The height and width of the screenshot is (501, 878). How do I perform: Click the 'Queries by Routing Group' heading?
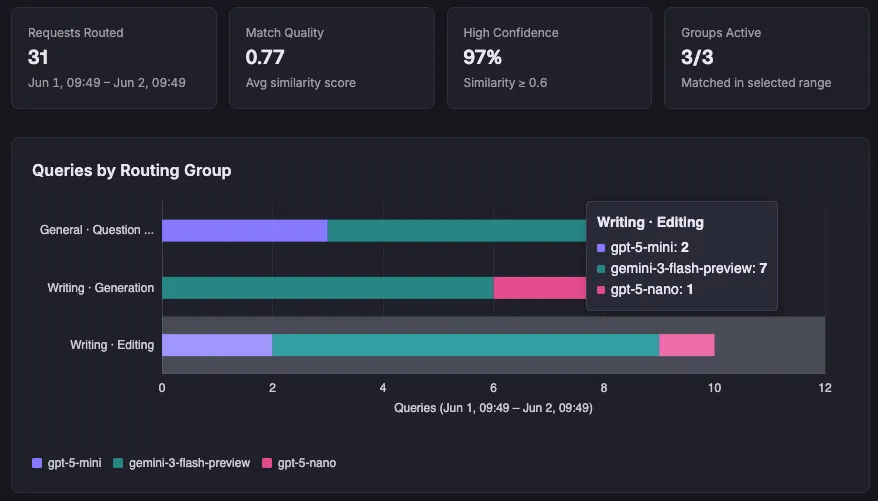[132, 170]
